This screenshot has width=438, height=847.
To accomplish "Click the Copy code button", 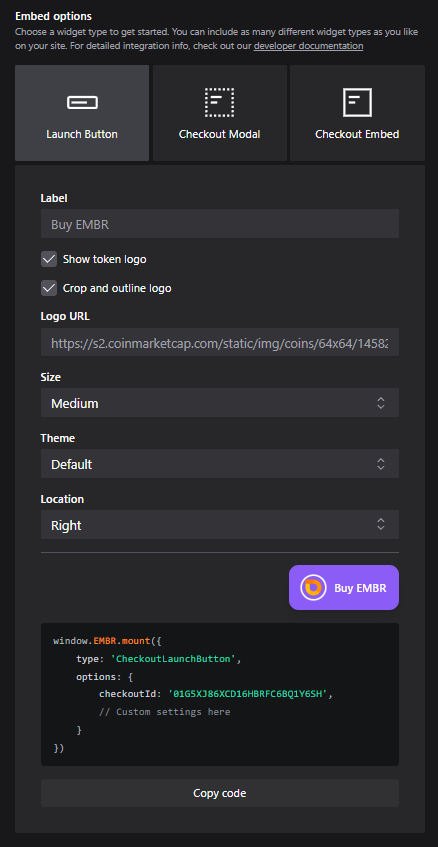I will 220,793.
